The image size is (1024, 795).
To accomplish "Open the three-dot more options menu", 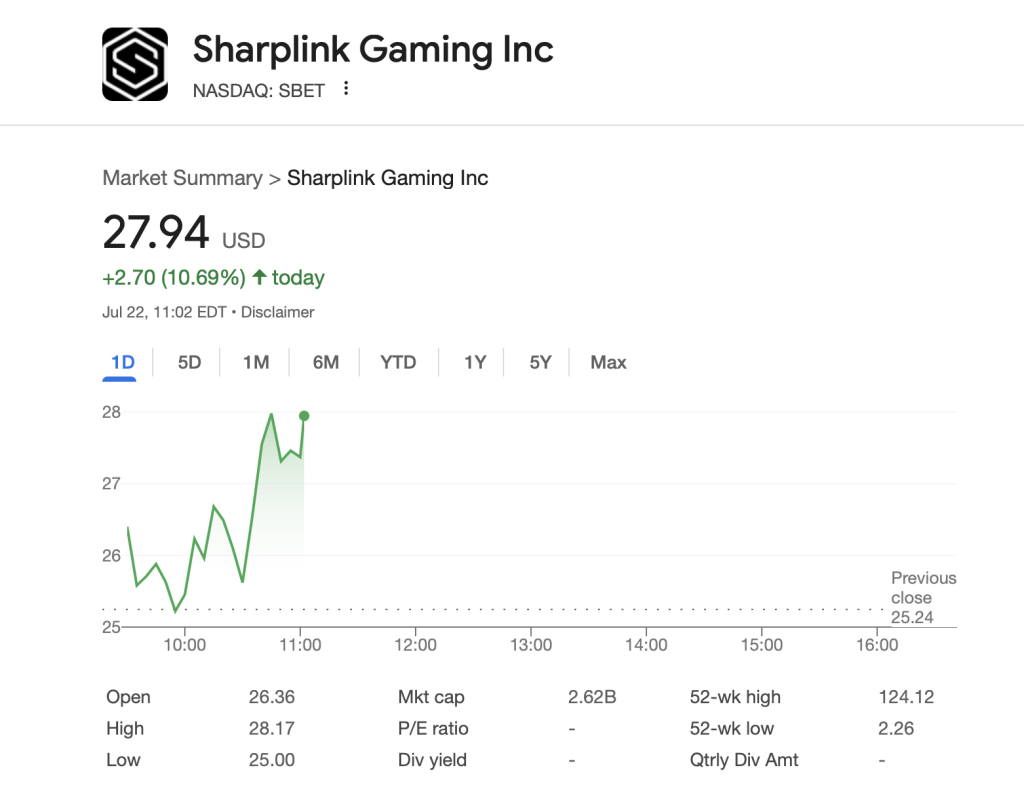I will point(346,89).
